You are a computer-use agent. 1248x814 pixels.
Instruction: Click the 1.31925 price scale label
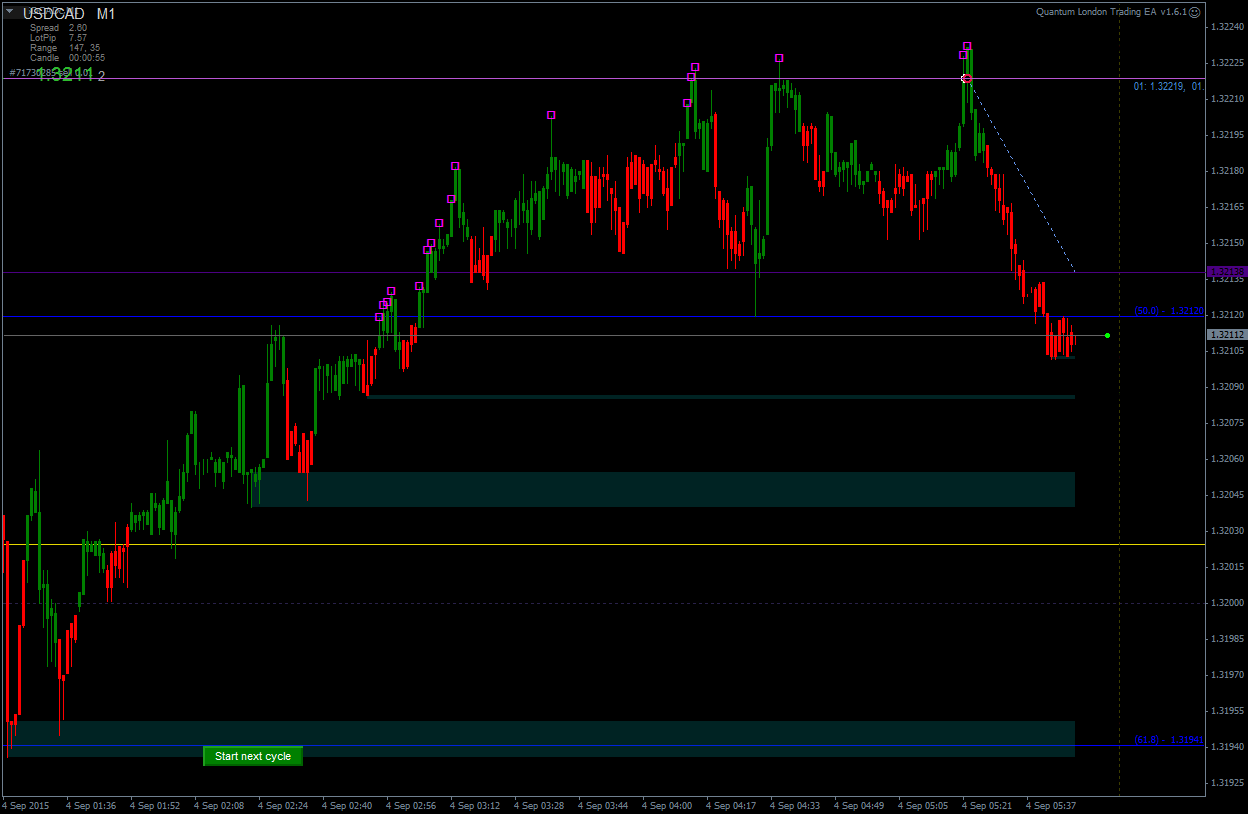tap(1226, 782)
